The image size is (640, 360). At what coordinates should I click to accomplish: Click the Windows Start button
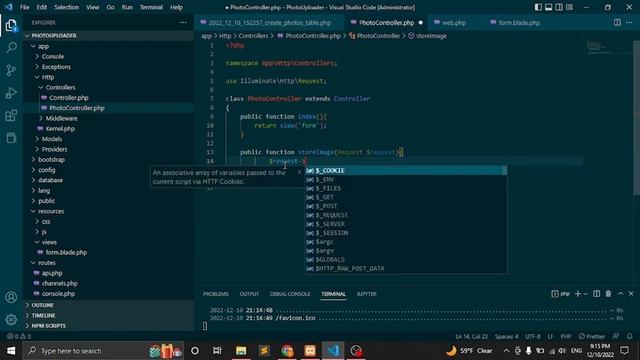pos(11,351)
